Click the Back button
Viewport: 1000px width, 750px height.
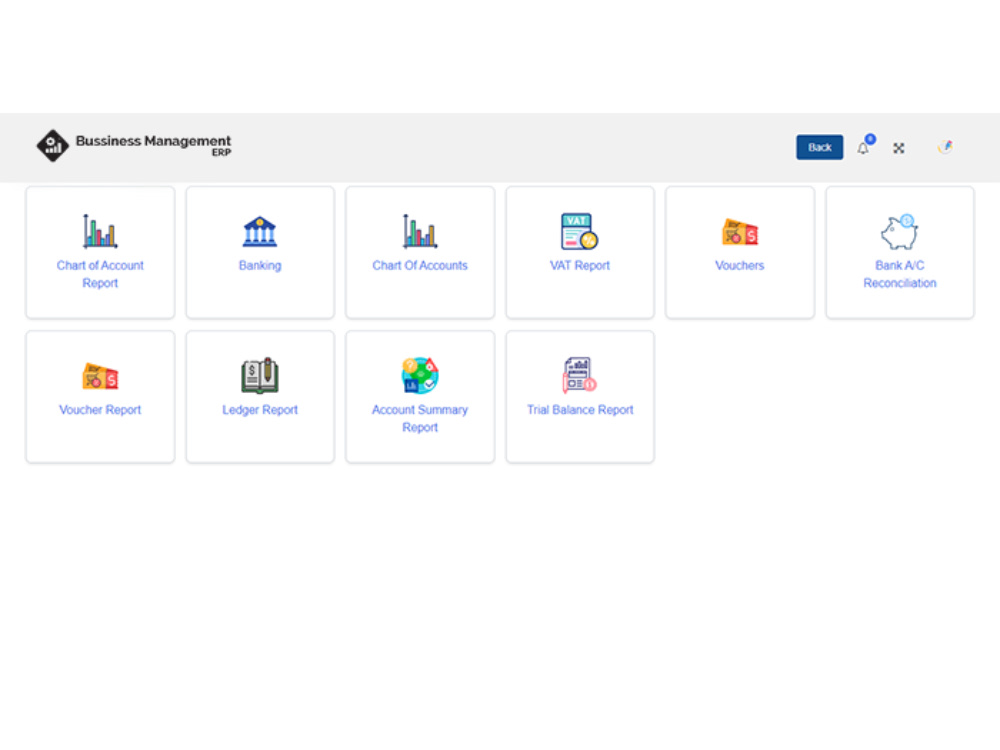coord(820,147)
